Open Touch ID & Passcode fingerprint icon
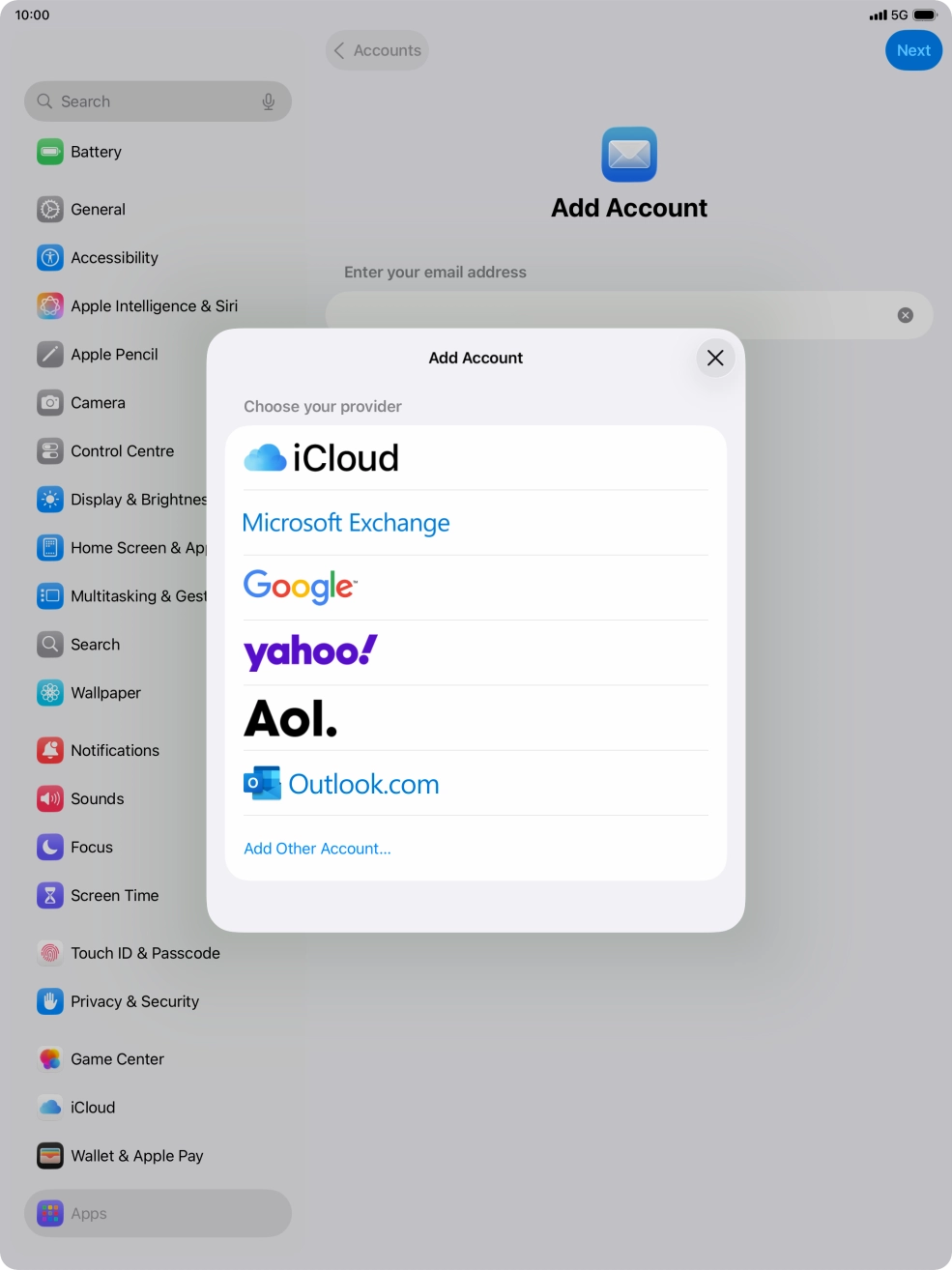 coord(50,953)
